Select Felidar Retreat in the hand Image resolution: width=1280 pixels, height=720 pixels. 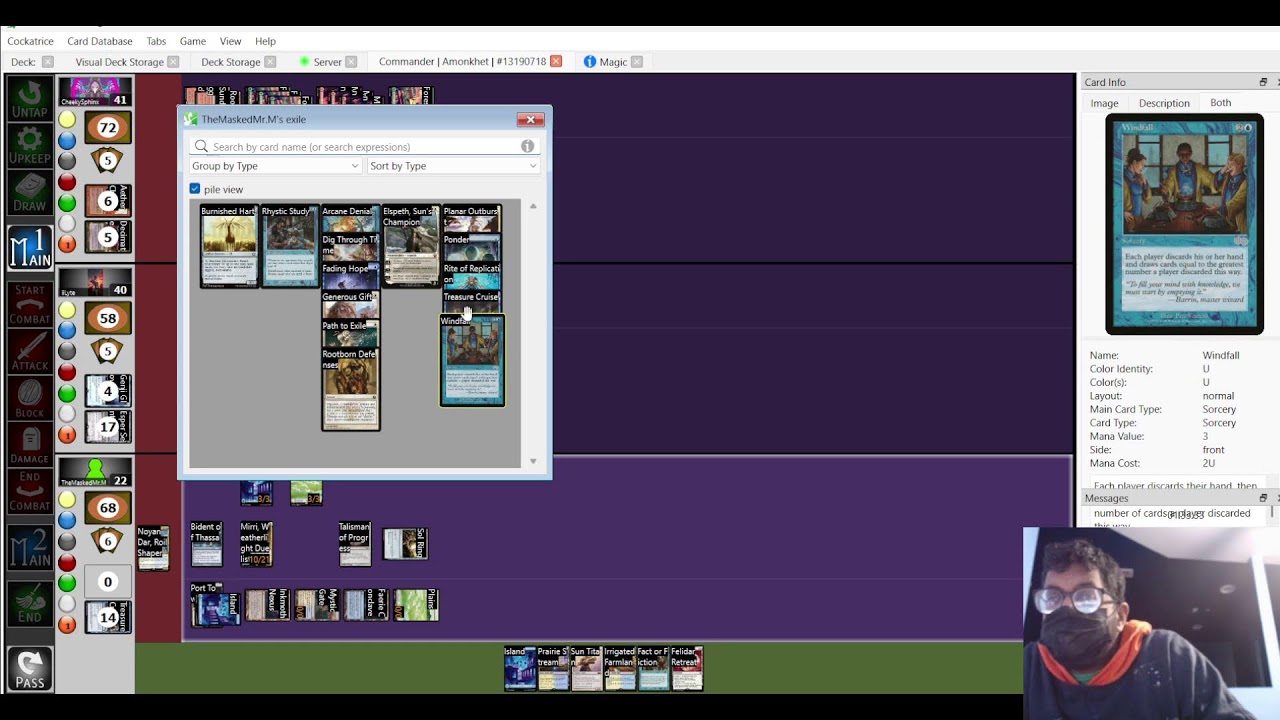686,668
